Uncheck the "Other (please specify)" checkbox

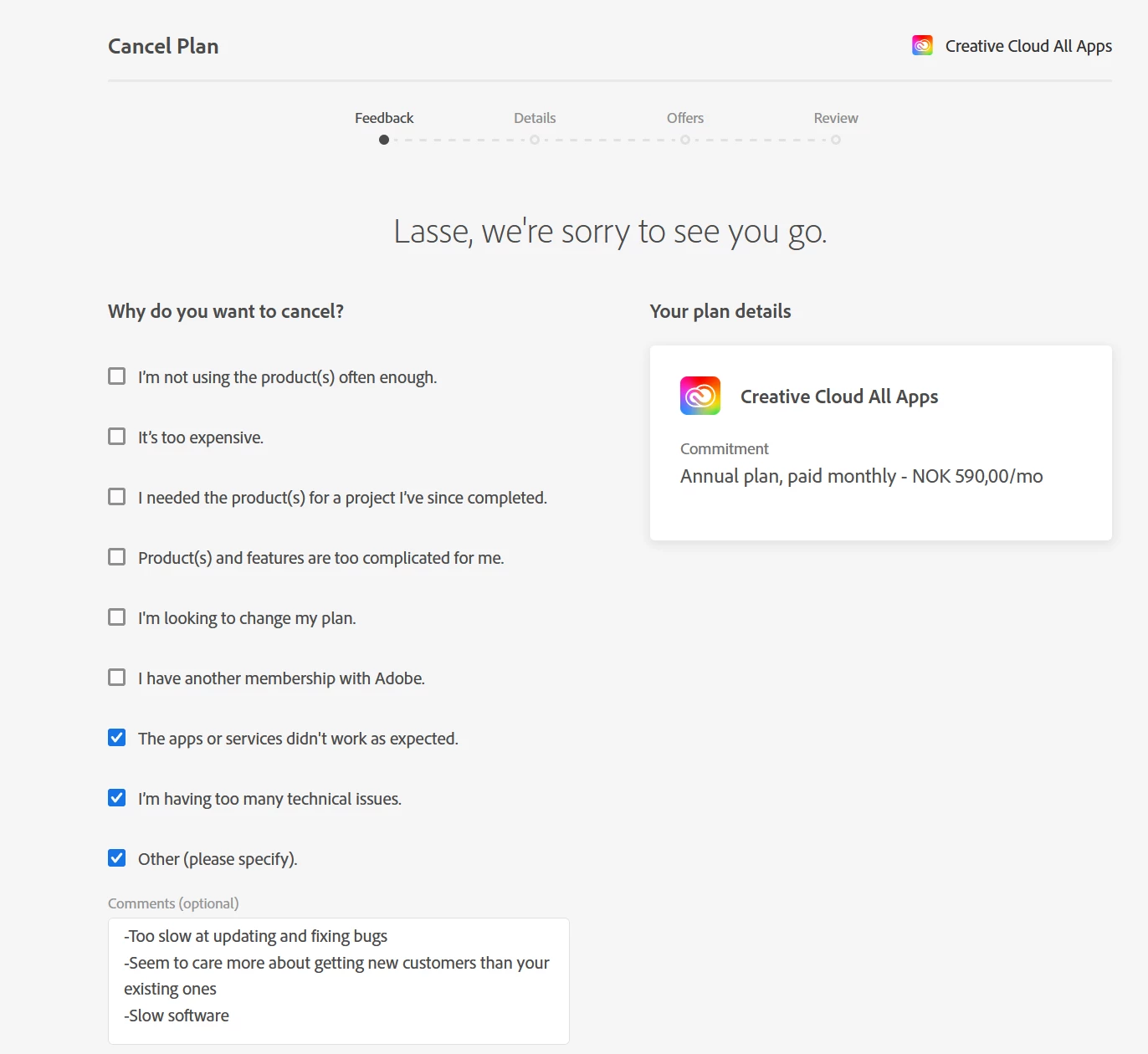click(x=117, y=858)
